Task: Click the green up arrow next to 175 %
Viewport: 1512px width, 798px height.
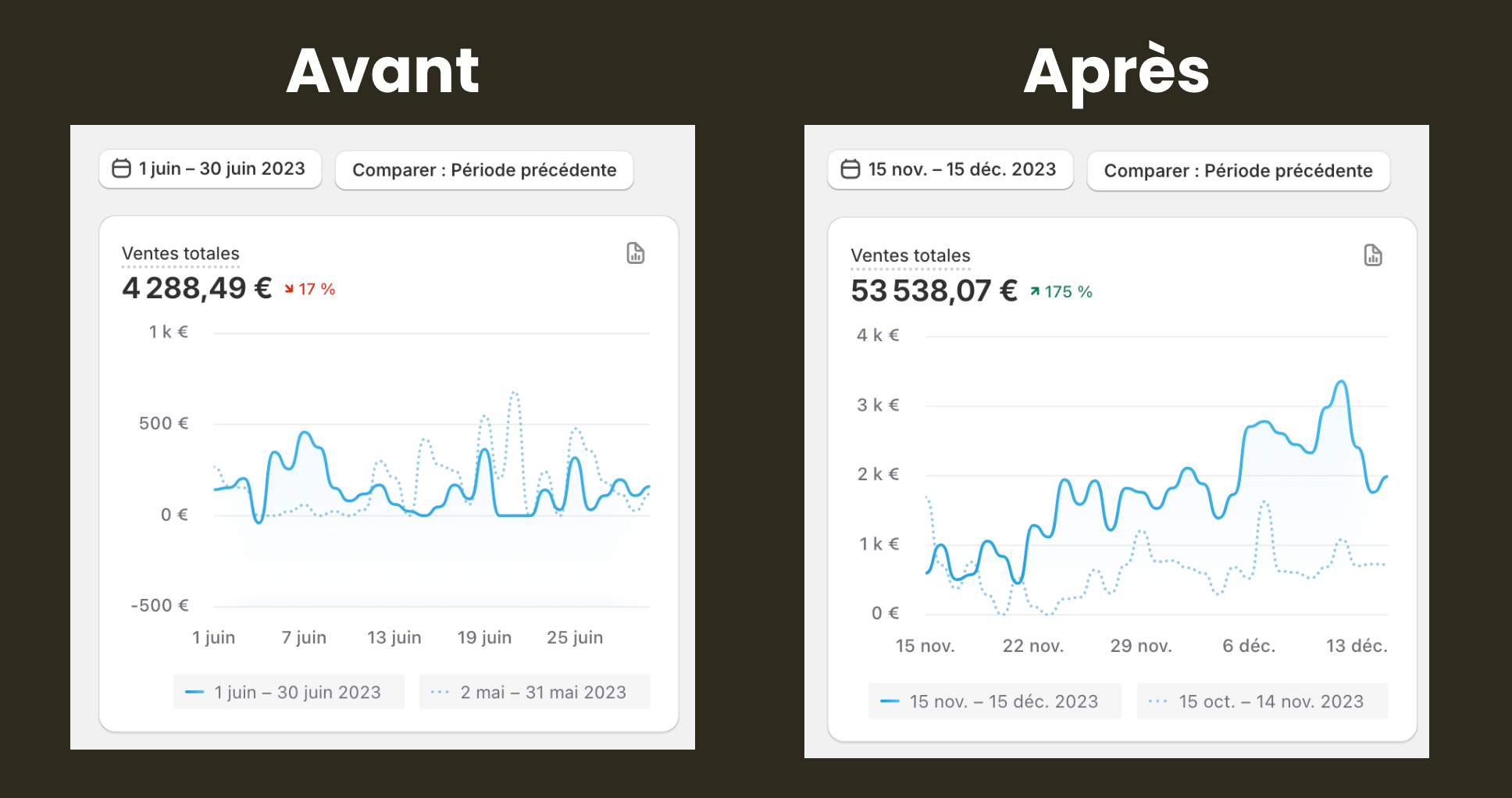Action: 1035,292
